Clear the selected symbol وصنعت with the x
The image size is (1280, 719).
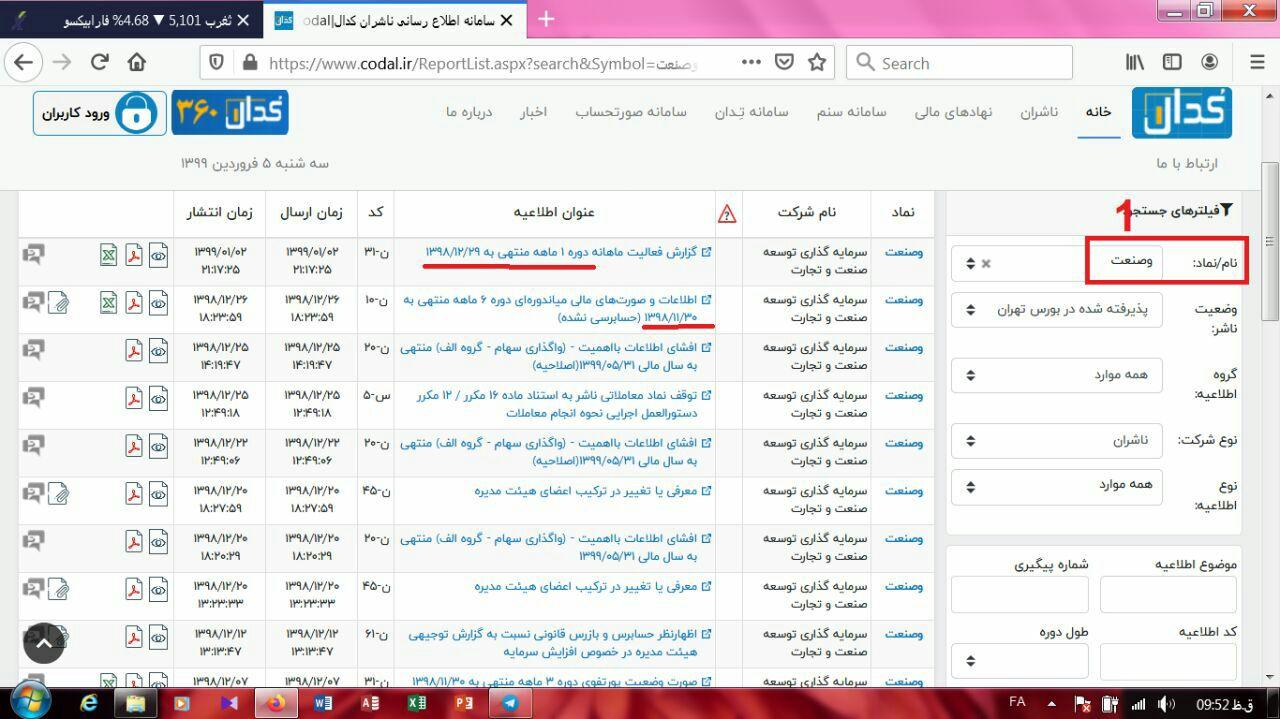tap(986, 264)
